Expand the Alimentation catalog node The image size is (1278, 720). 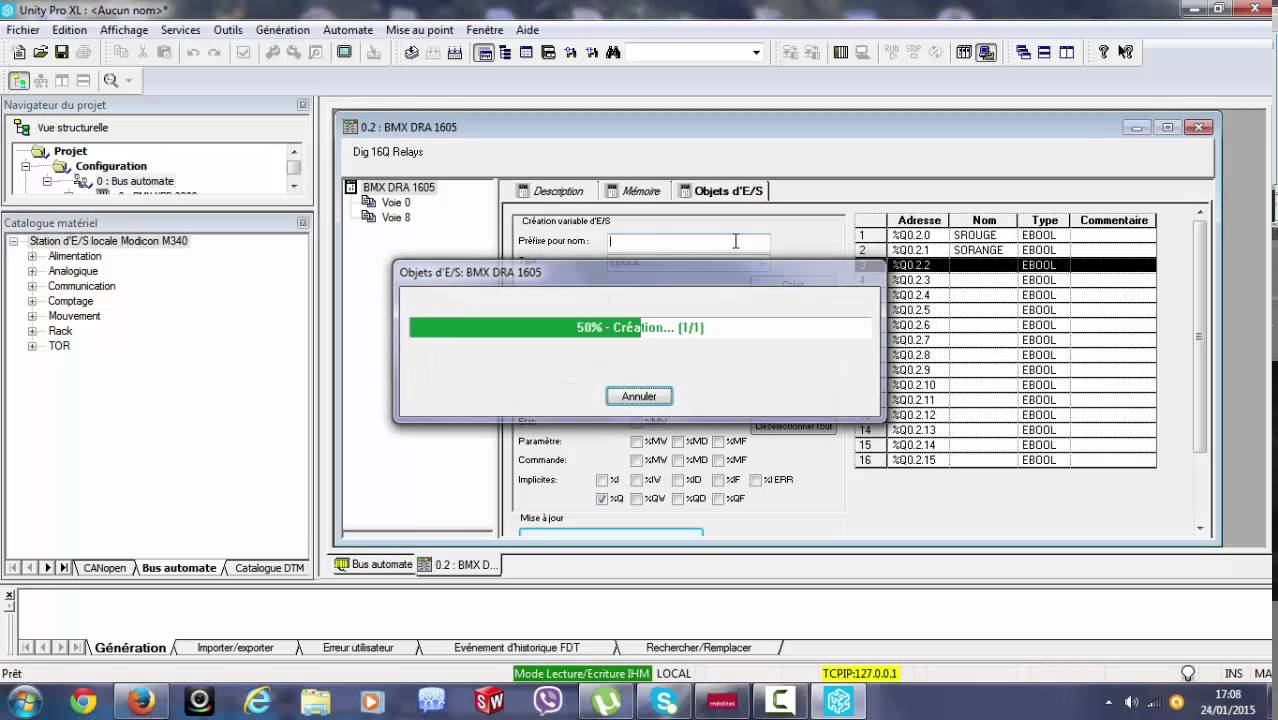32,256
